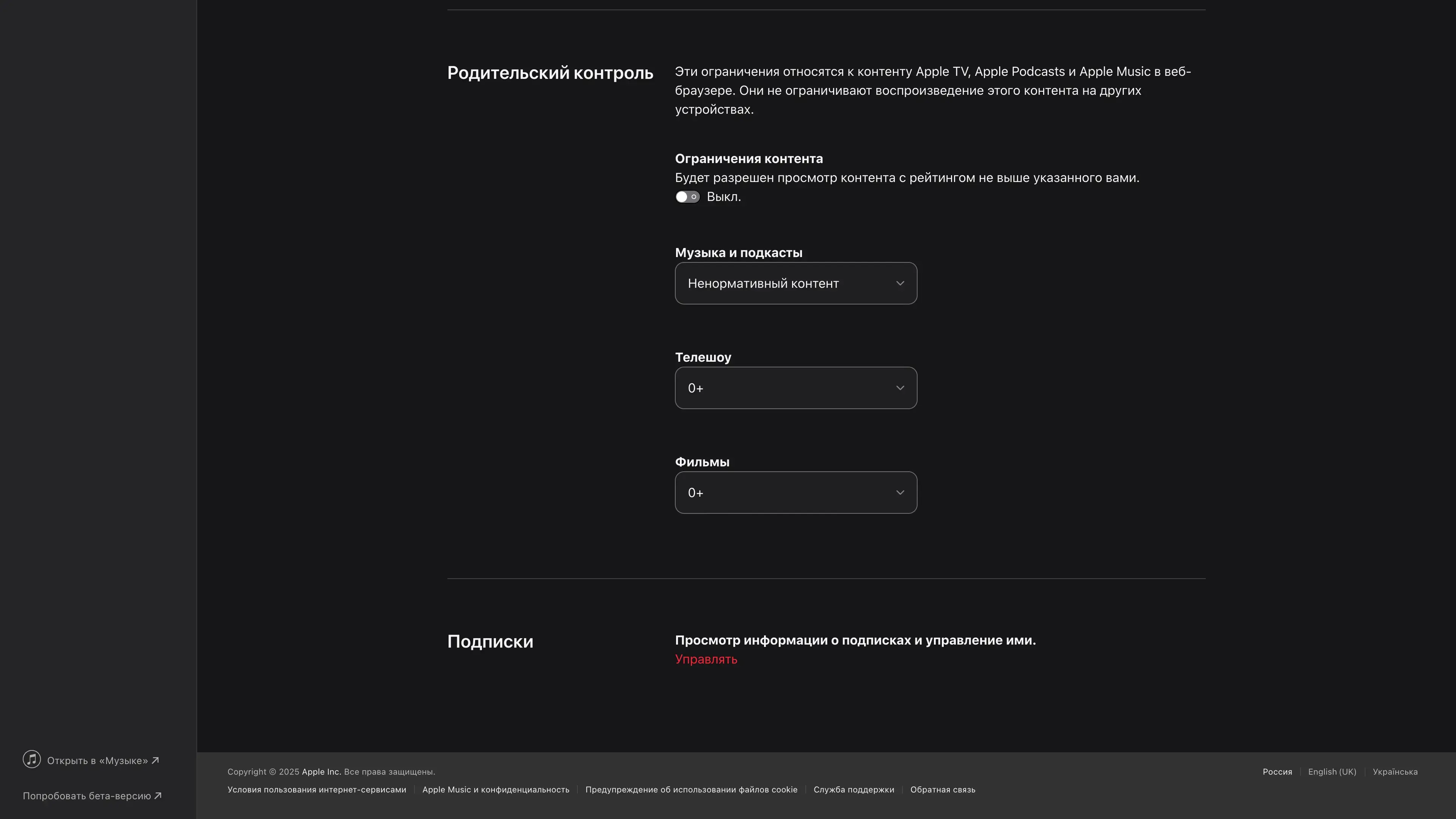This screenshot has width=1456, height=819.
Task: Open «Условия пользования интернет-сервисами» link
Action: tap(317, 789)
